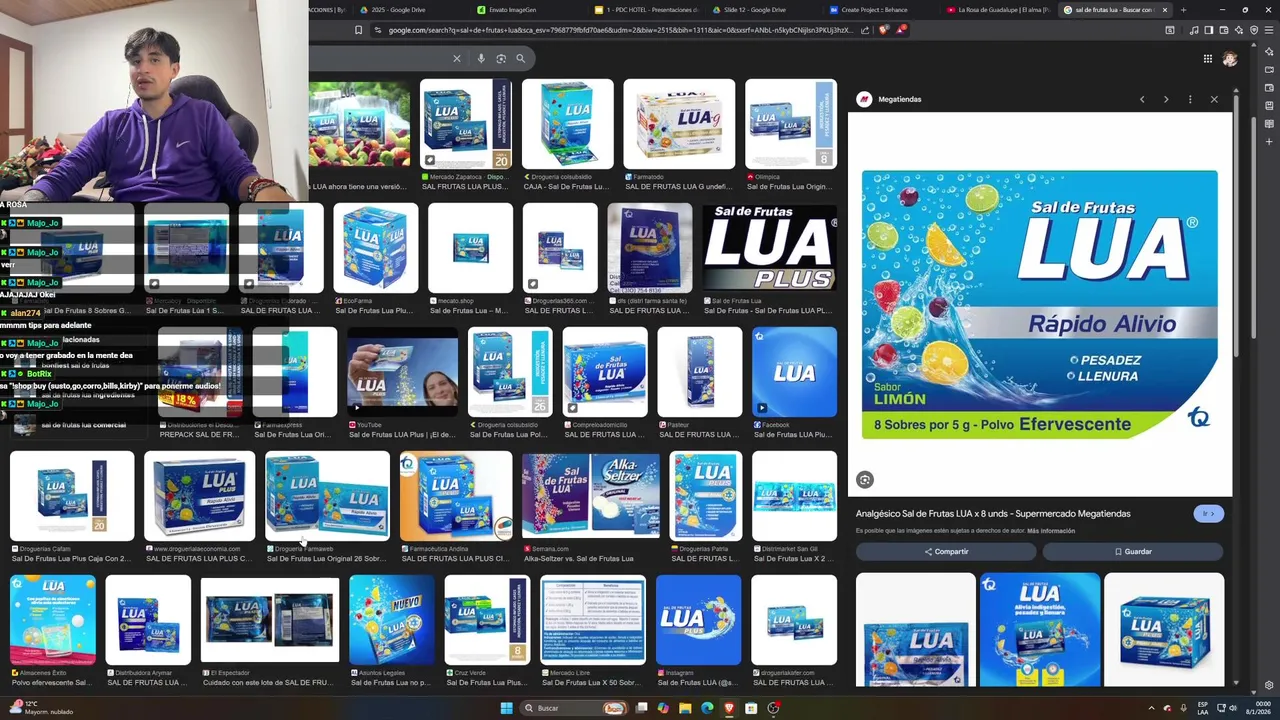
Task: Click the magnifier search submit icon
Action: (520, 59)
